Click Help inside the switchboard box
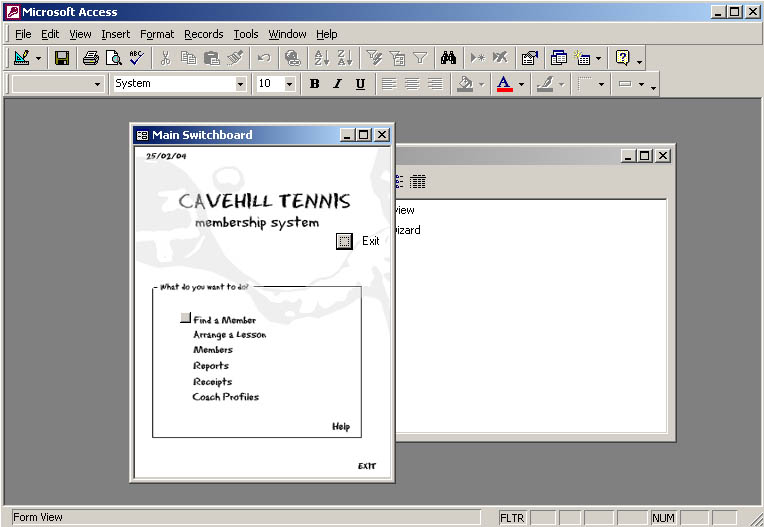The image size is (764, 527). (341, 426)
